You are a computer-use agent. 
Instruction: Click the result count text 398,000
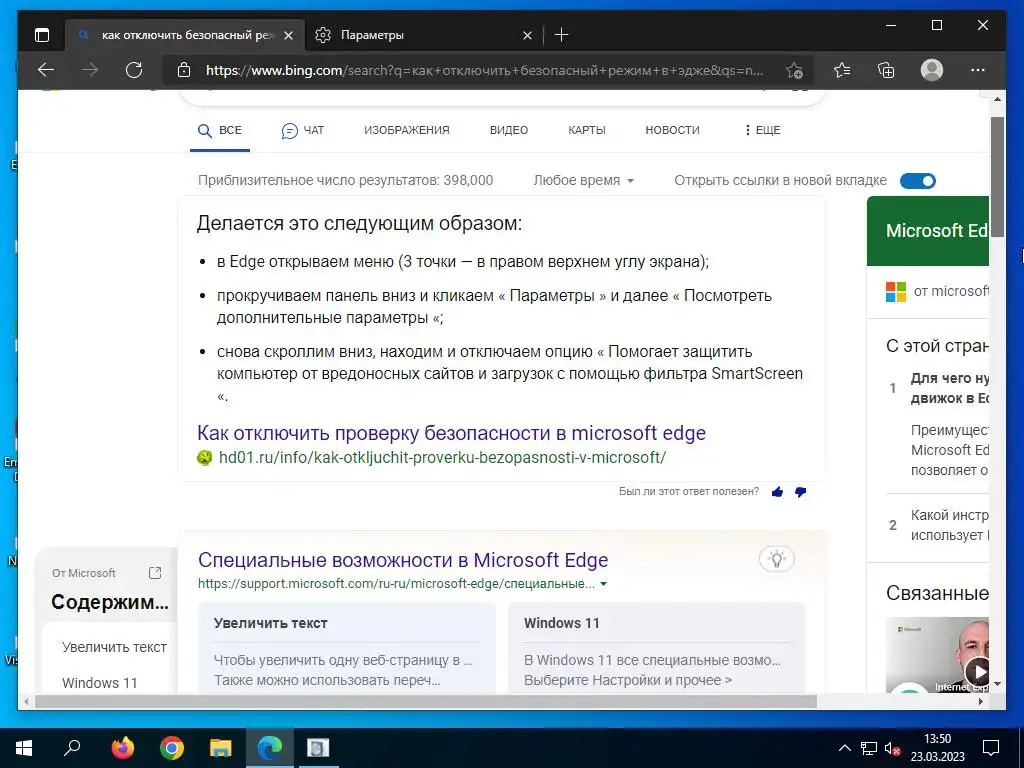pyautogui.click(x=468, y=180)
